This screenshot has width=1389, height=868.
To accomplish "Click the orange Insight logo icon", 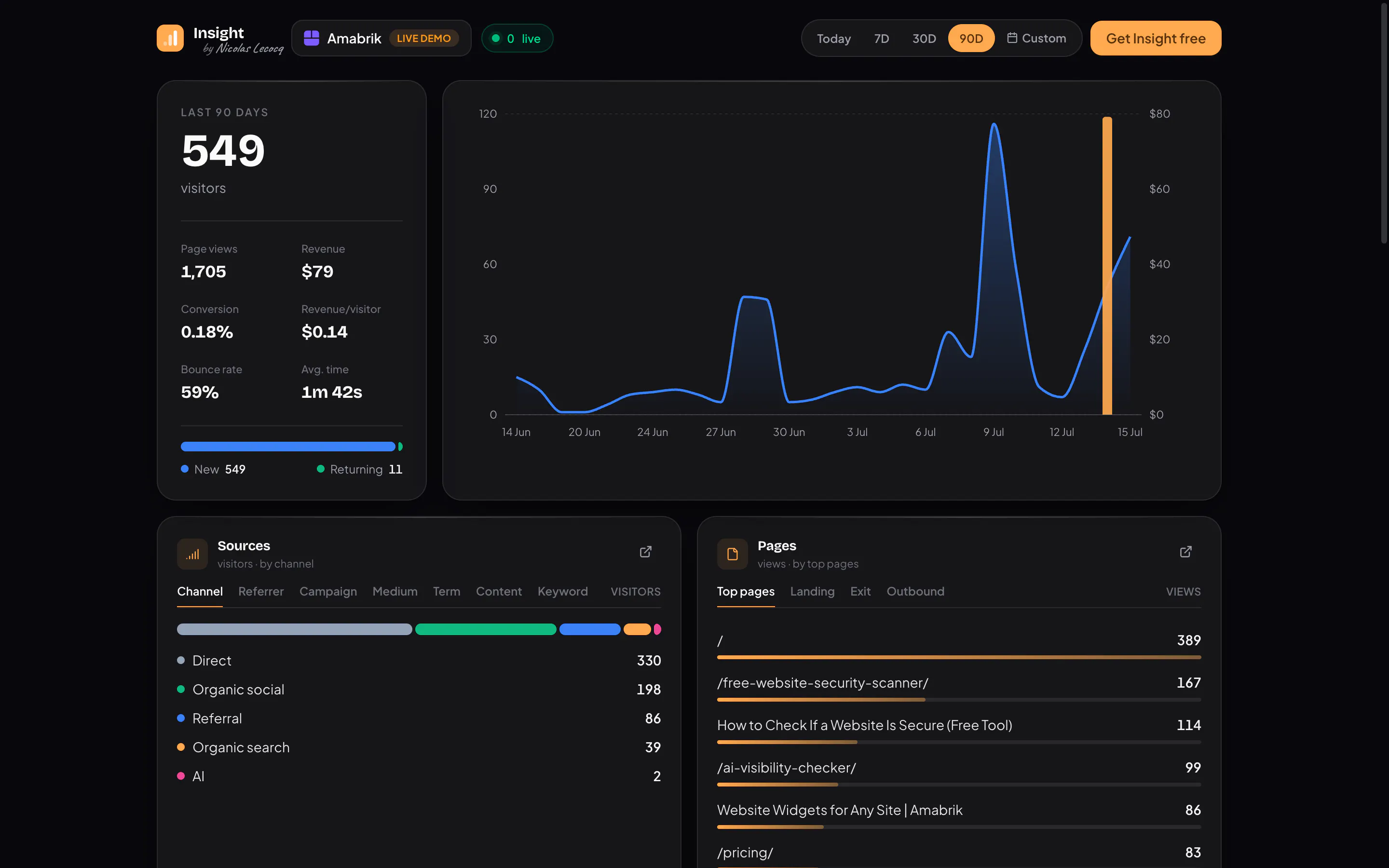I will click(170, 38).
